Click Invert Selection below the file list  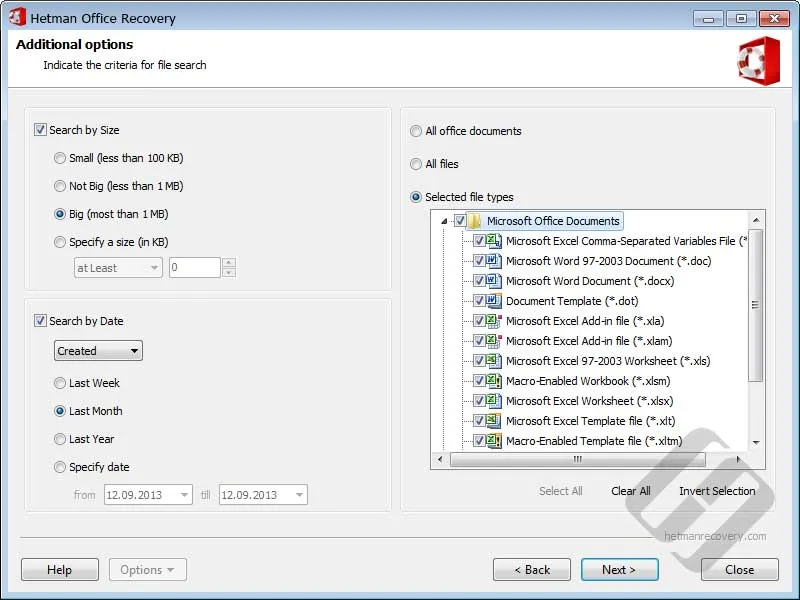719,491
